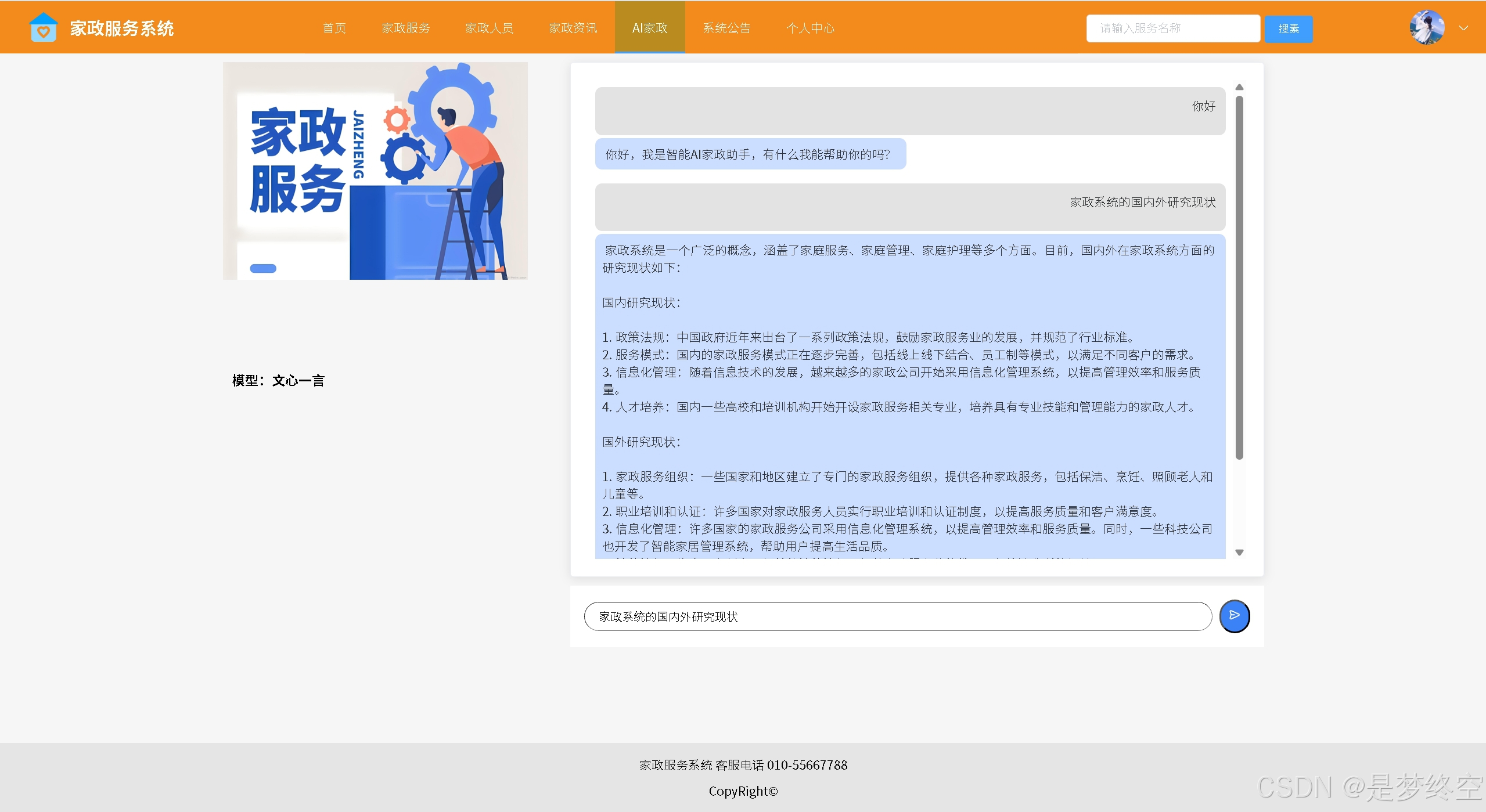Screen dimensions: 1486x812
Task: Open 家政人员 navigation item
Action: (x=490, y=28)
